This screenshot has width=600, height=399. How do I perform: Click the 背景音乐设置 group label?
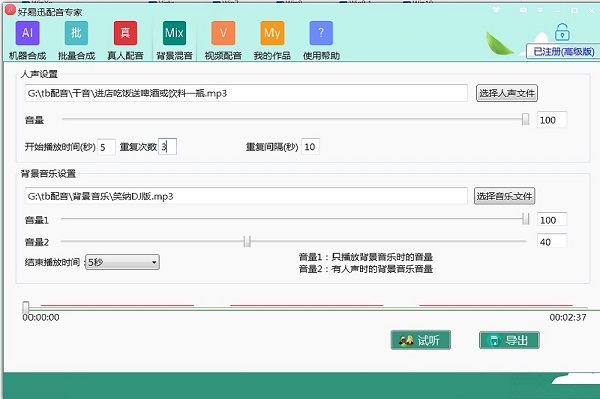coord(48,174)
